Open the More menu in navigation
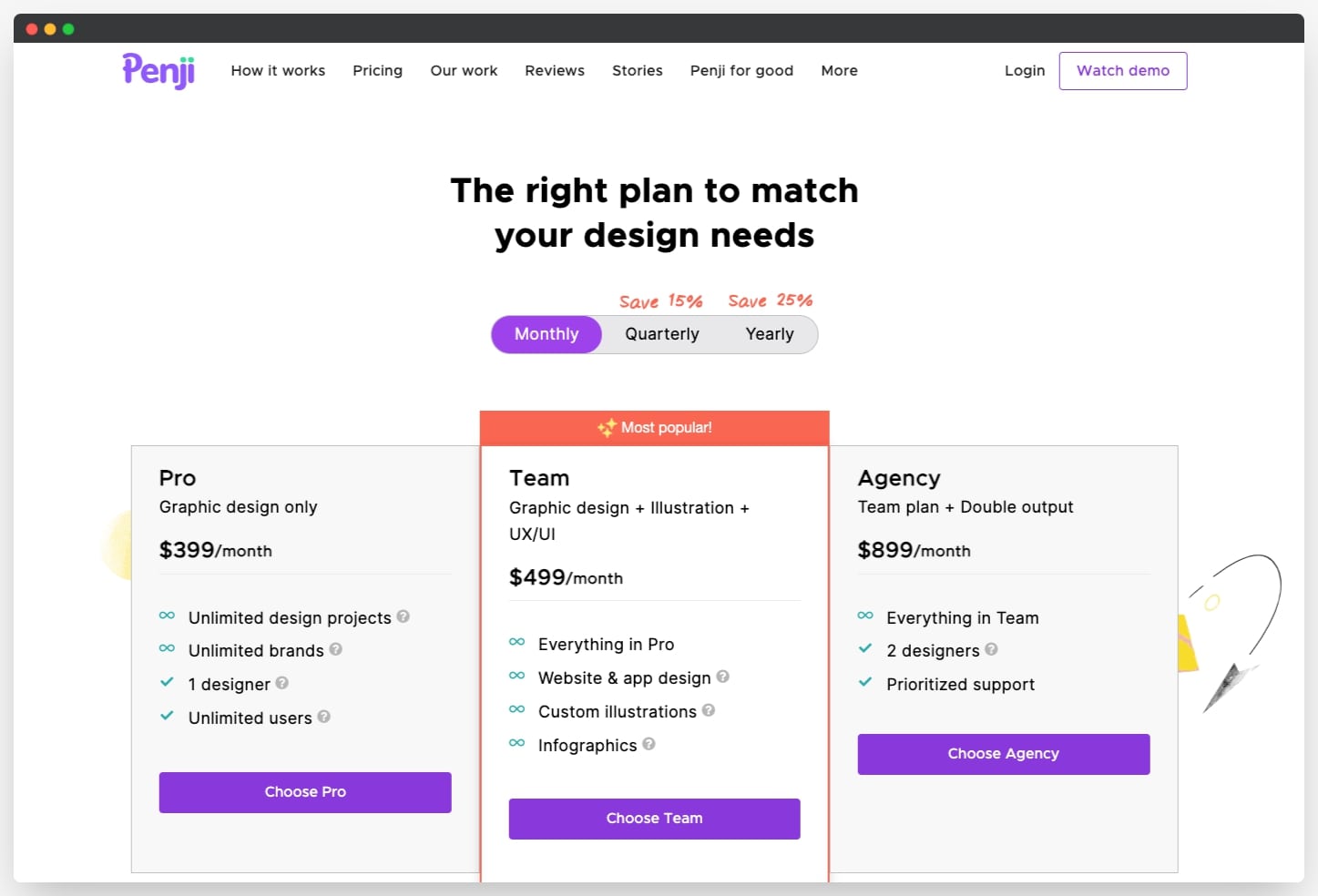Image resolution: width=1318 pixels, height=896 pixels. (839, 71)
